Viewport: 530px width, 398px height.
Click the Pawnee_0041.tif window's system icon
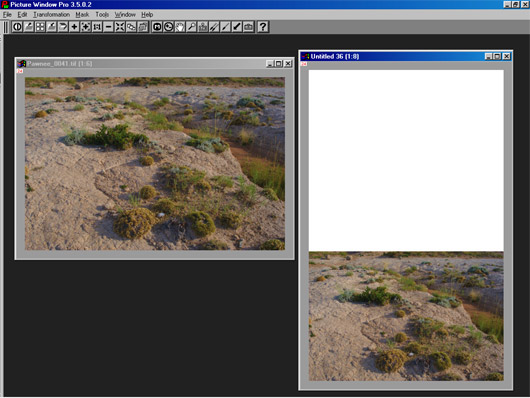(22, 64)
